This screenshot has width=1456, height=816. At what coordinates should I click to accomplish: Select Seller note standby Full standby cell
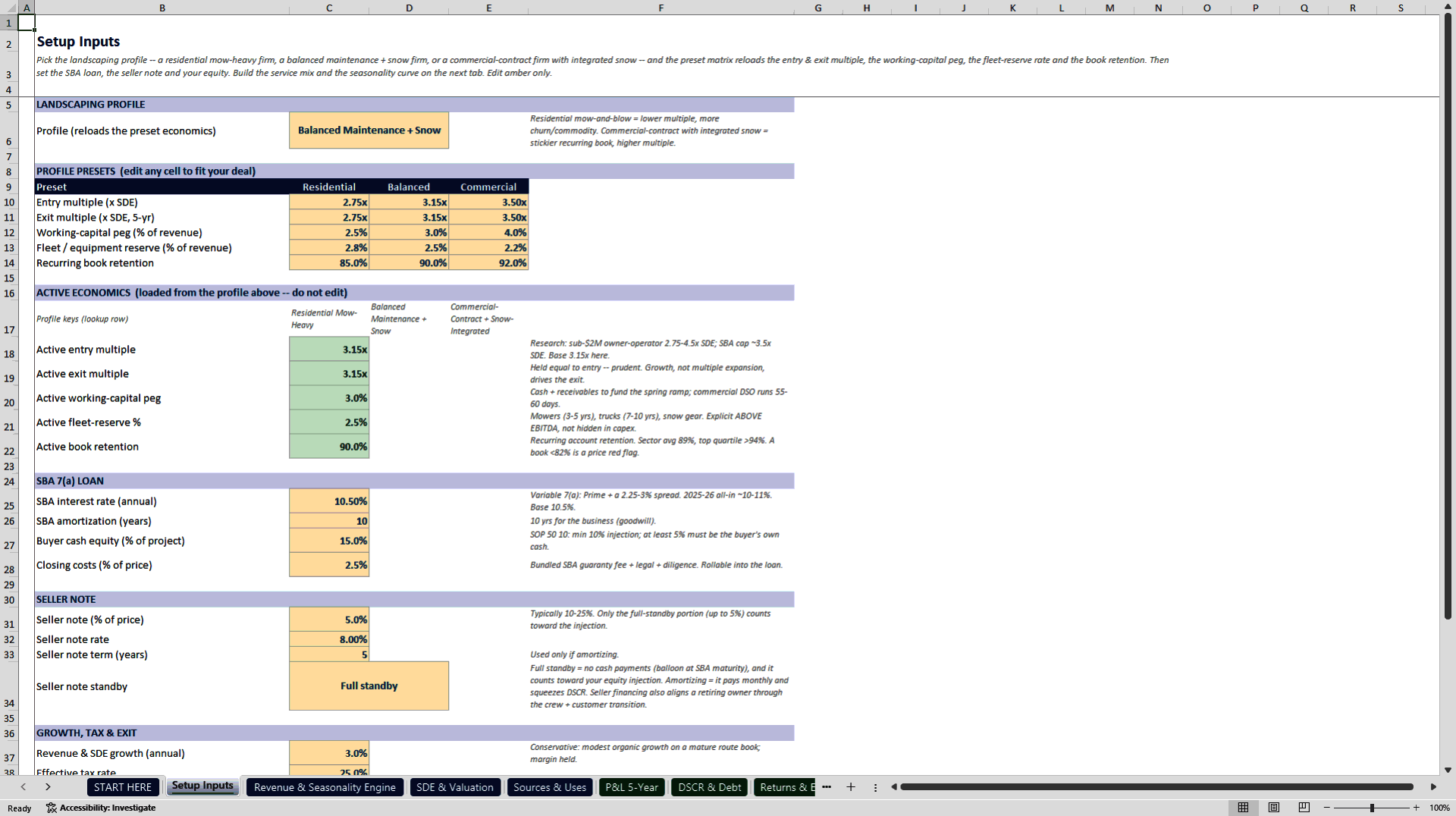[x=369, y=686]
